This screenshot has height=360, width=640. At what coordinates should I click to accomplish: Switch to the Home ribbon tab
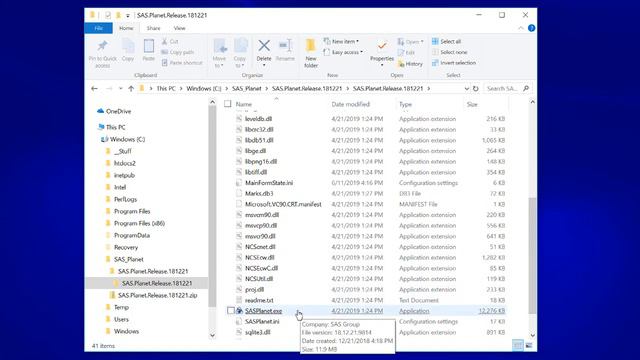[x=126, y=28]
